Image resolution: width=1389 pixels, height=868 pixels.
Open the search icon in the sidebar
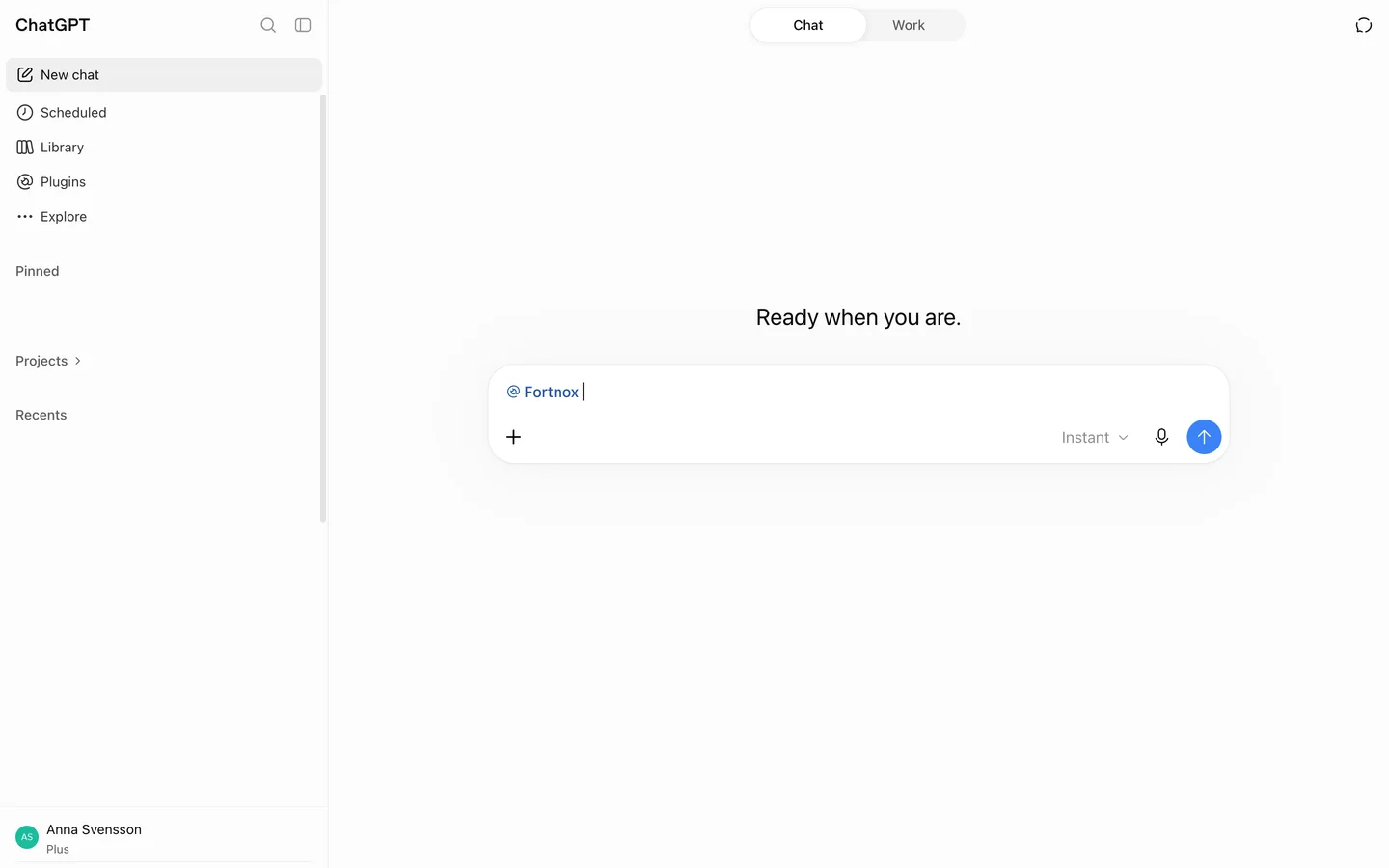268,25
